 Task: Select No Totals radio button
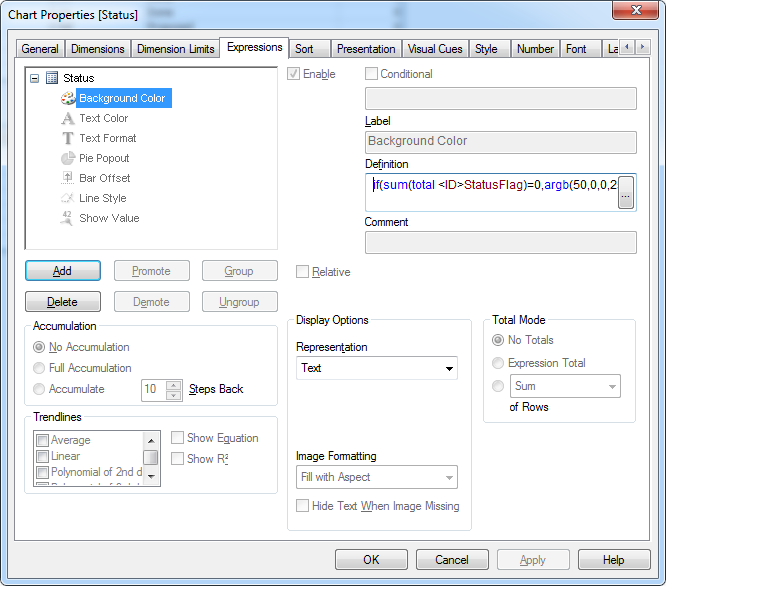(x=498, y=340)
